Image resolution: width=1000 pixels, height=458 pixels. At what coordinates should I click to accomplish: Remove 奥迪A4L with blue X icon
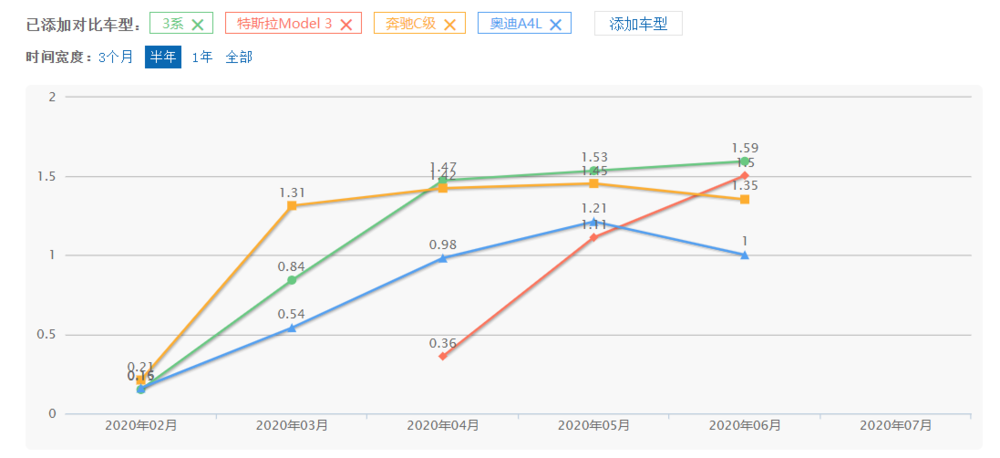[x=556, y=24]
